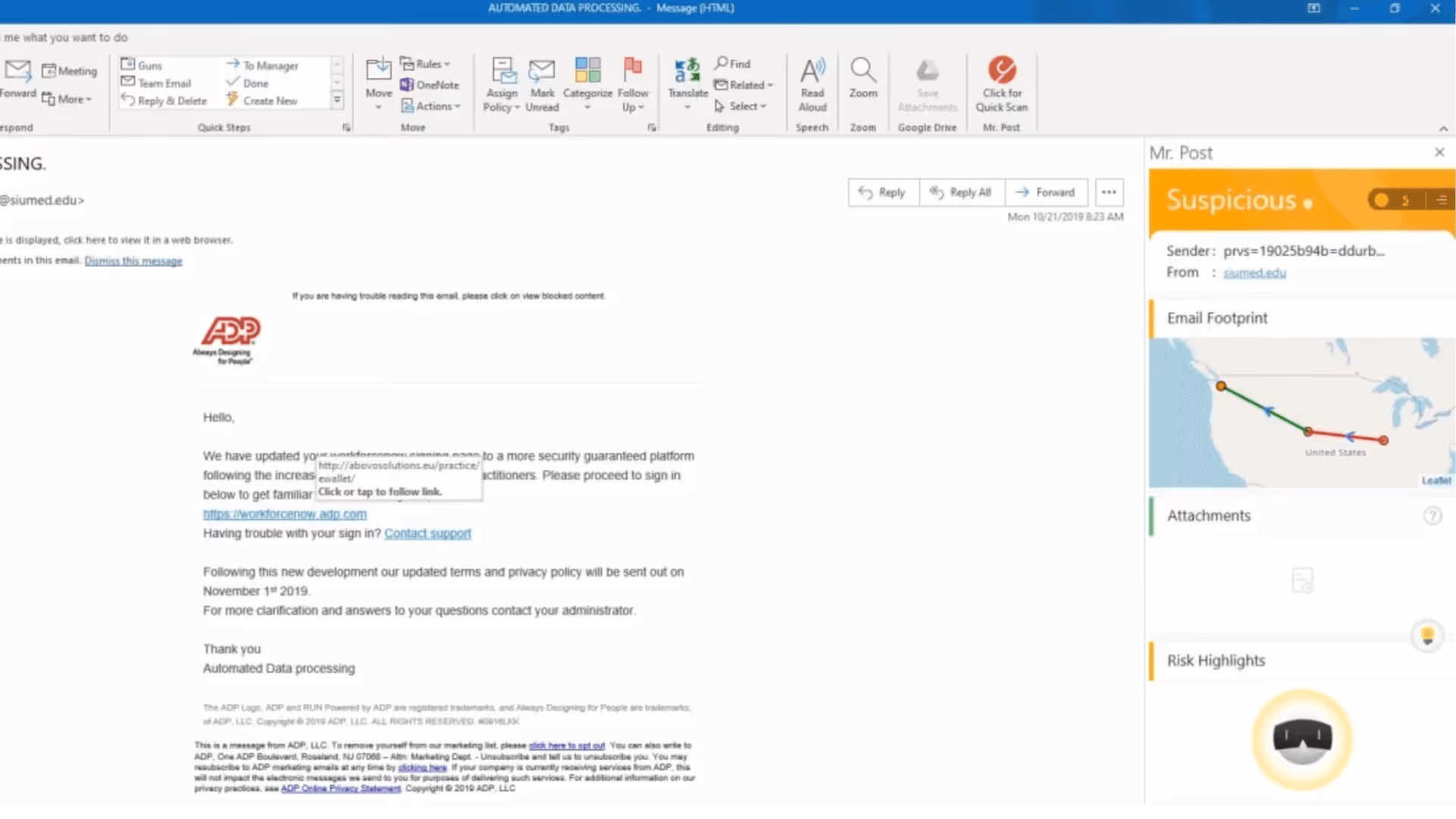This screenshot has width=1456, height=819.
Task: Expand the Quick Steps gallery
Action: [337, 99]
